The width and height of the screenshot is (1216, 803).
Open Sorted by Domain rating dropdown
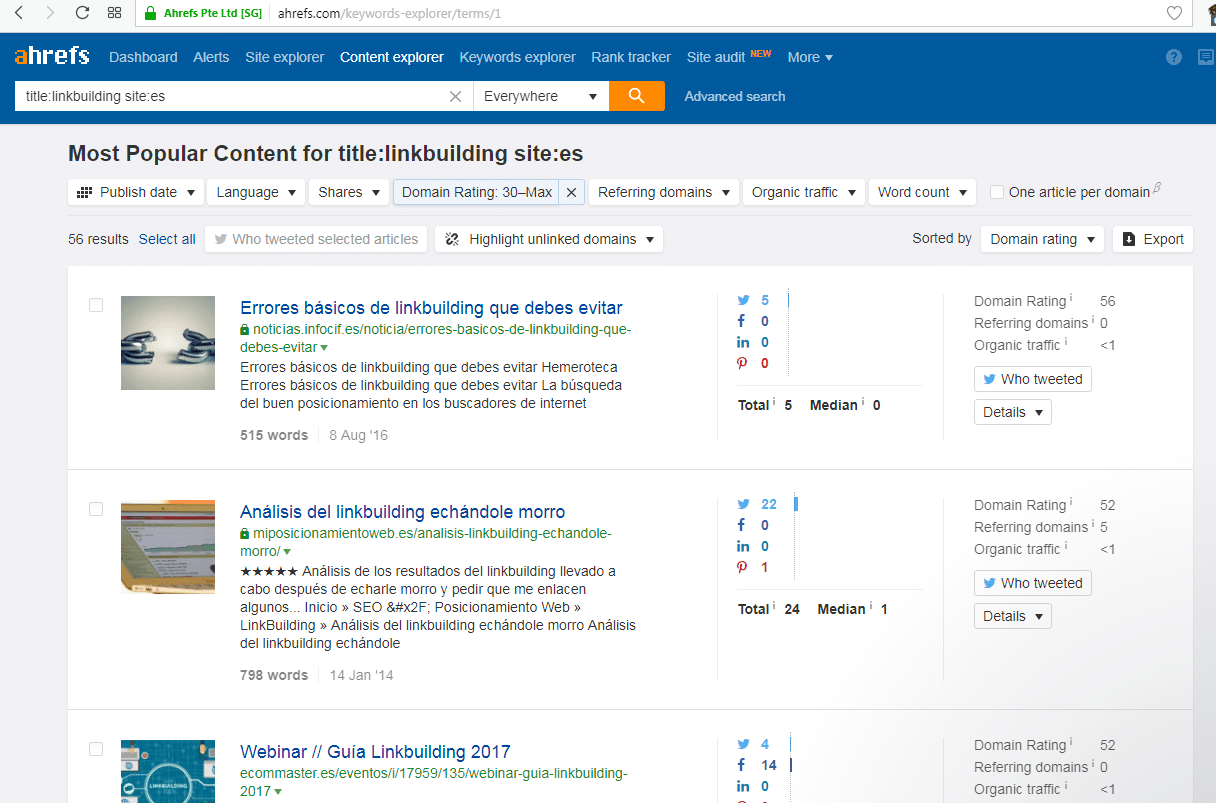1042,239
